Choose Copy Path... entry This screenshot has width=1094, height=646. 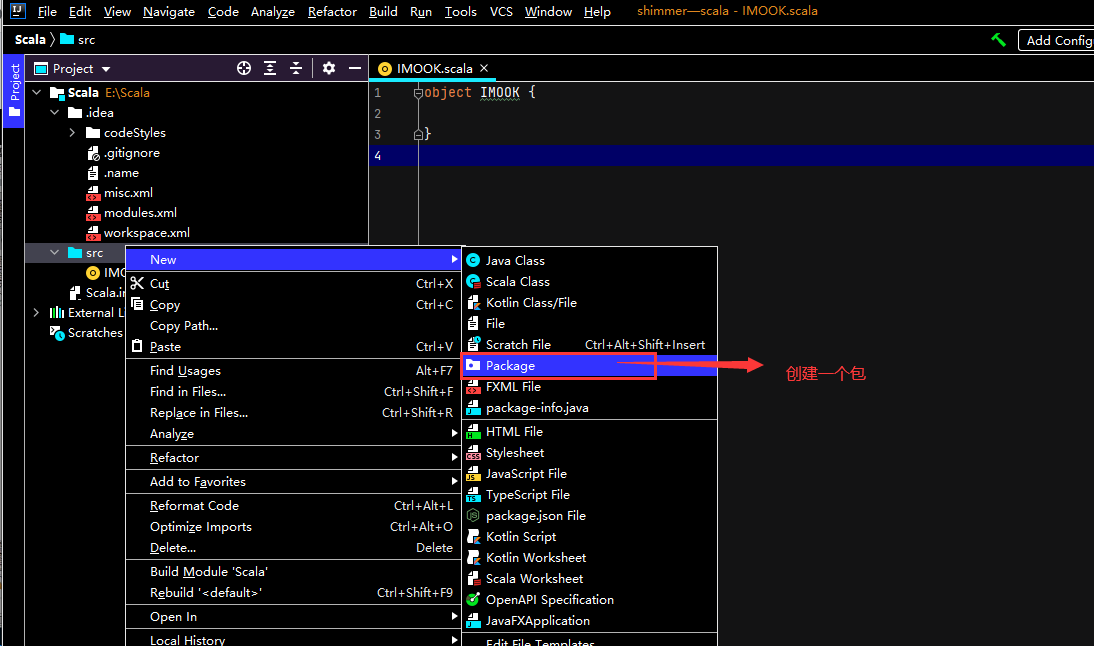click(292, 325)
